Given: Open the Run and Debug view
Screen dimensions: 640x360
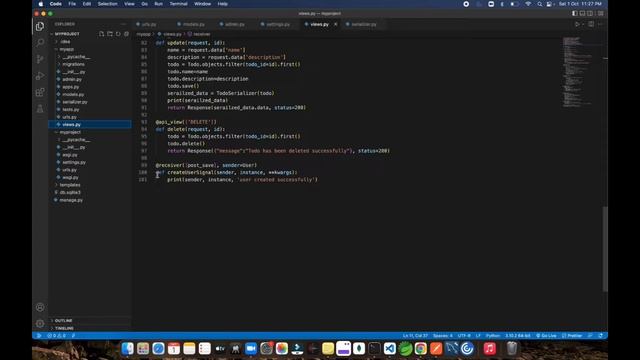Looking at the screenshot, I should pos(40,76).
